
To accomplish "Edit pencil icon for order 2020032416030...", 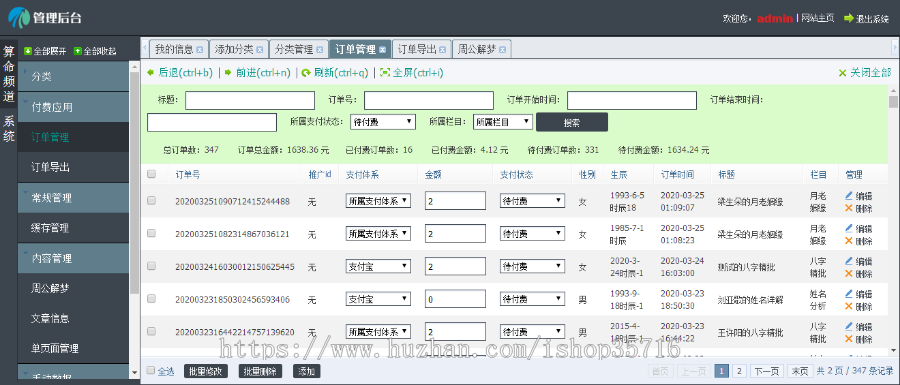I will point(849,260).
